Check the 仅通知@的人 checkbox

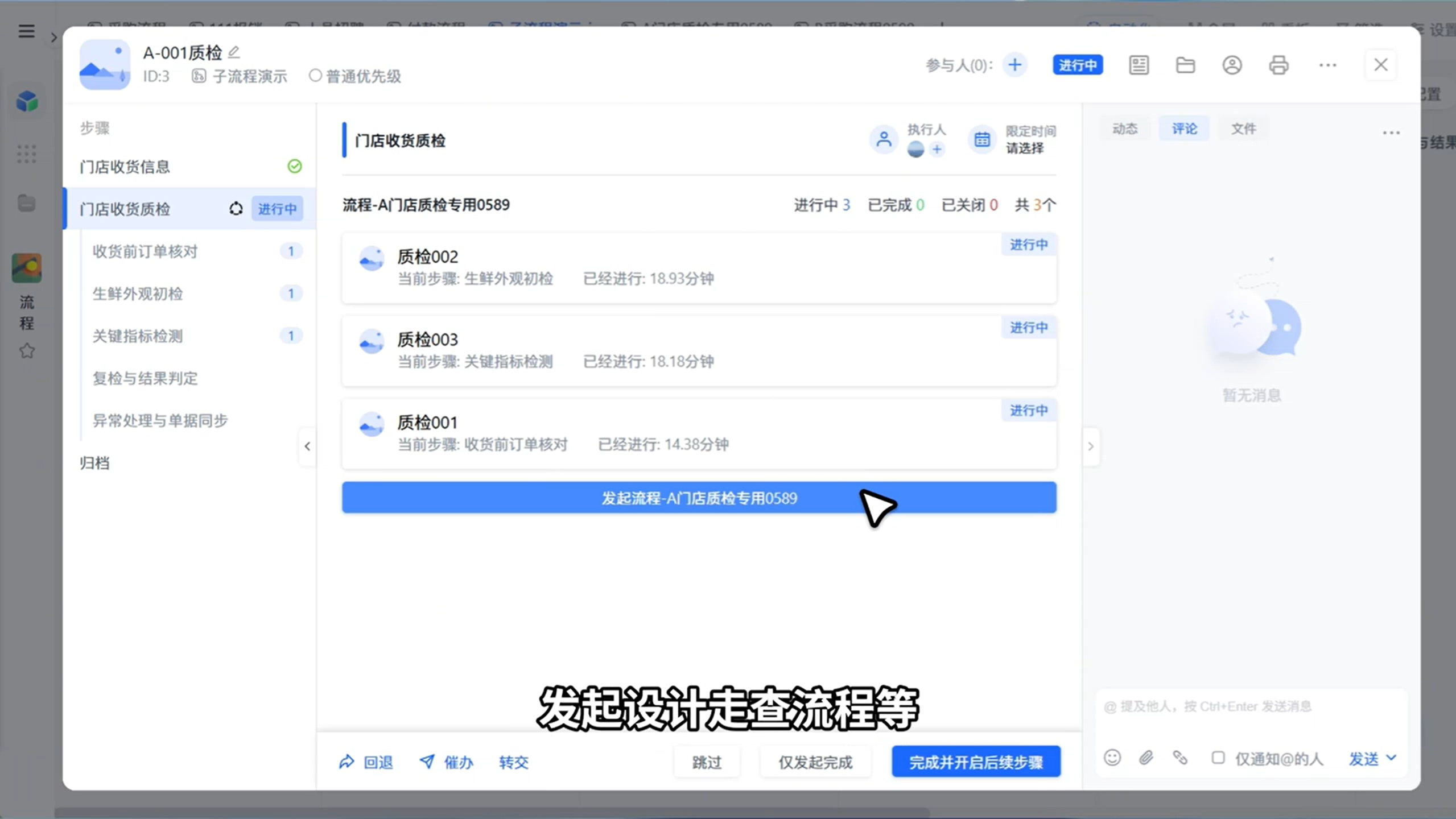click(1218, 758)
